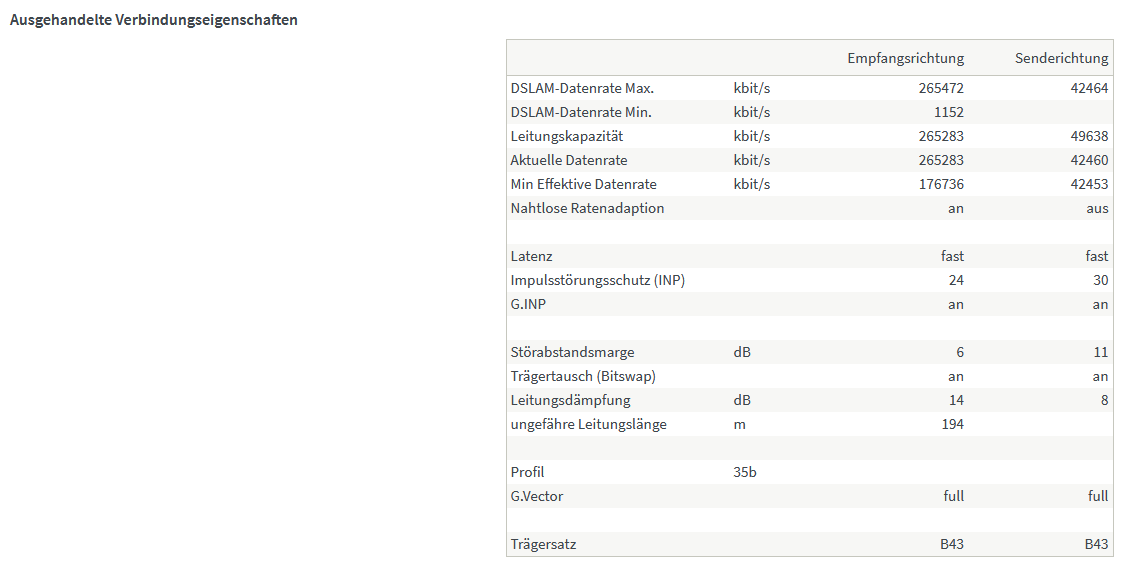
Task: Select the Aktuelle Datenrate label
Action: pos(568,160)
